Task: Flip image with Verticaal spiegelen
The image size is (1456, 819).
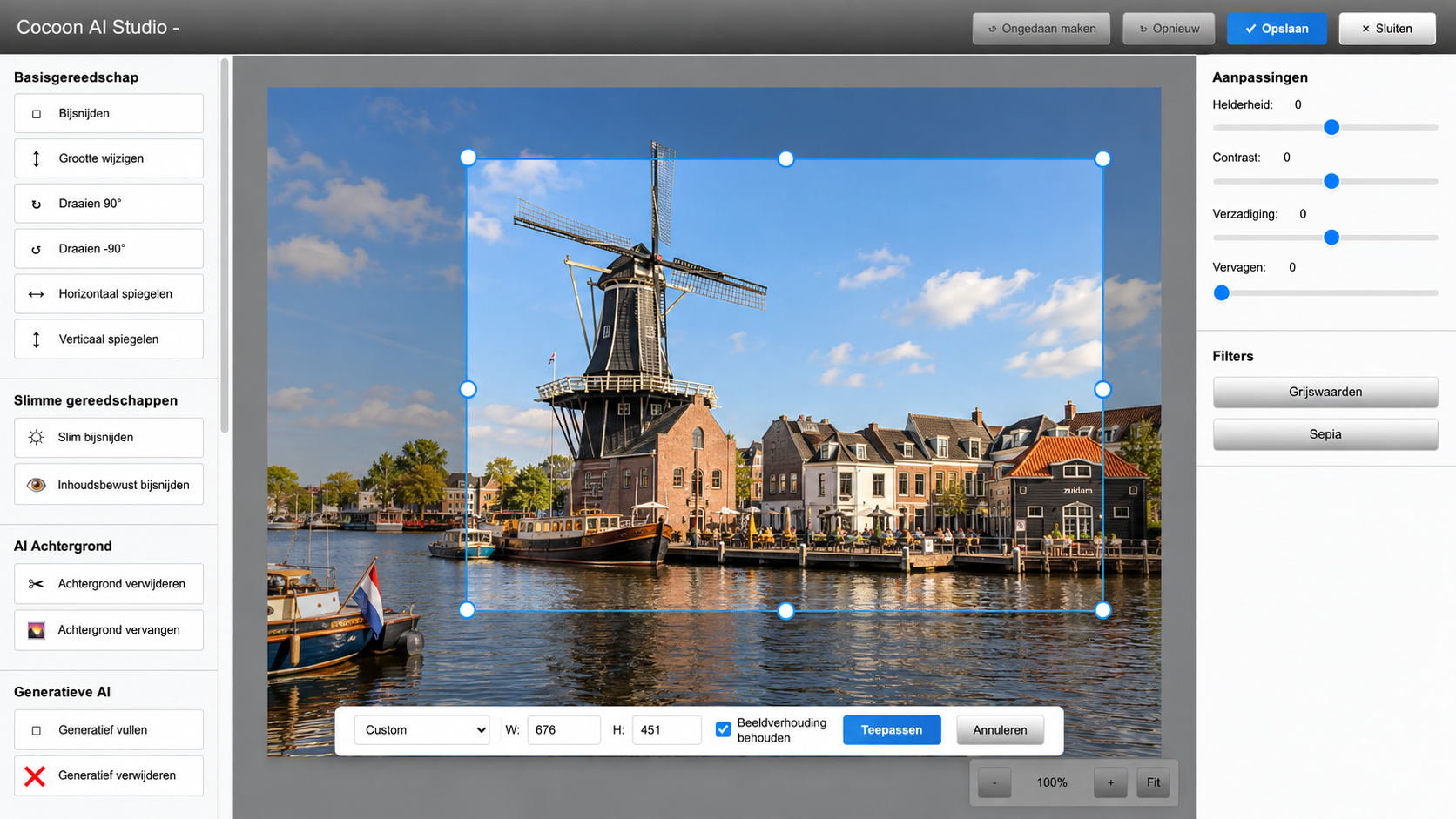Action: [x=109, y=339]
